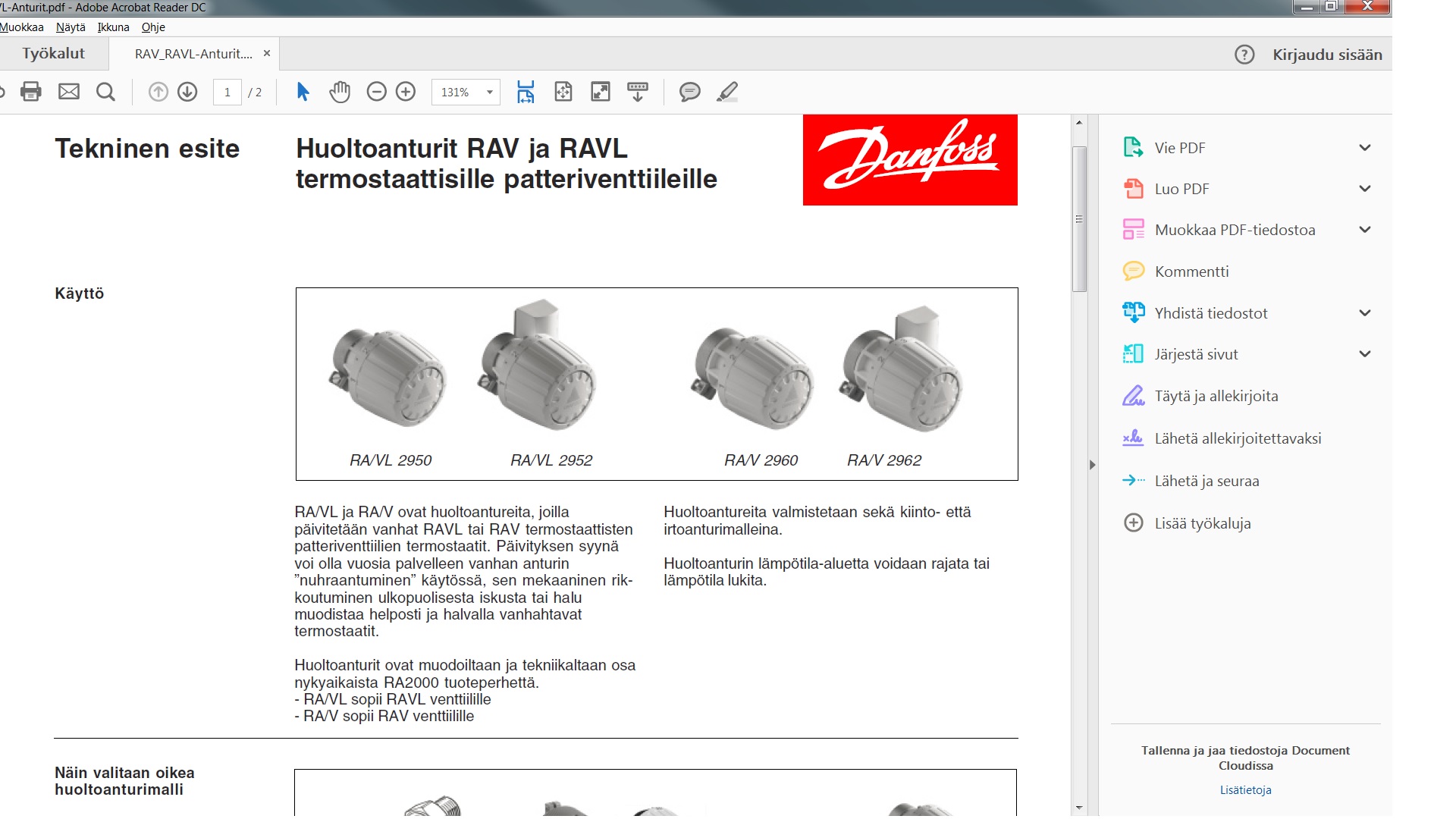1456x819 pixels.
Task: Select the highlighter pen tool
Action: click(726, 92)
